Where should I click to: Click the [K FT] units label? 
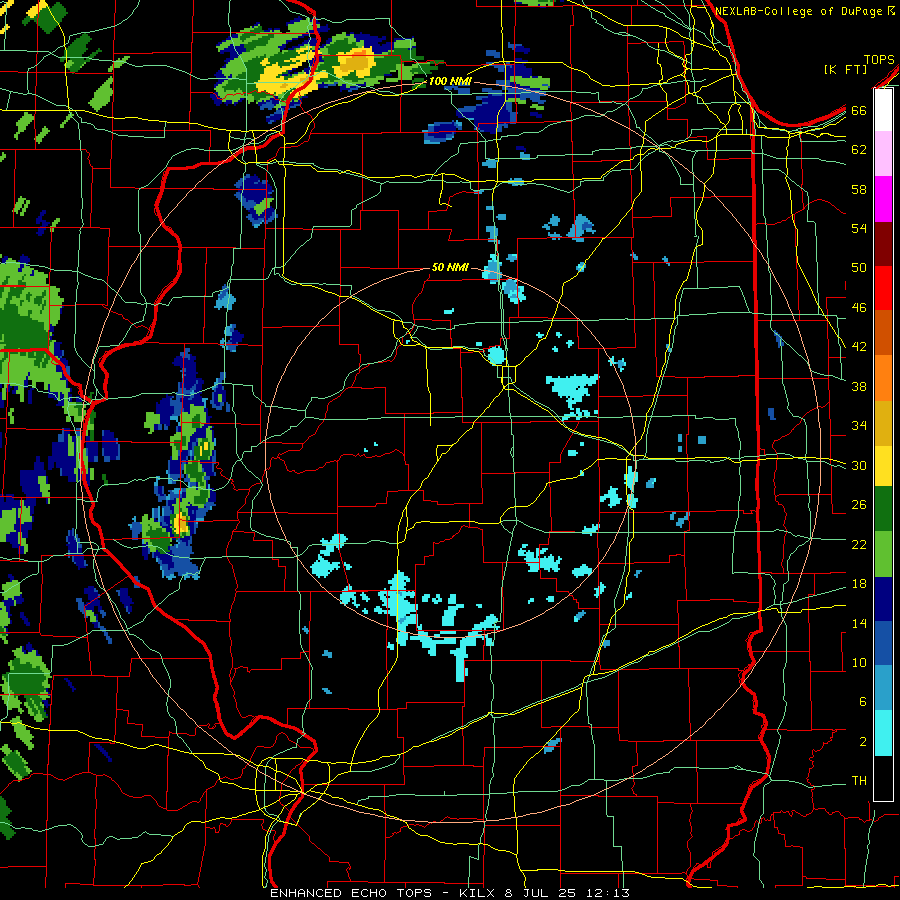pyautogui.click(x=845, y=69)
